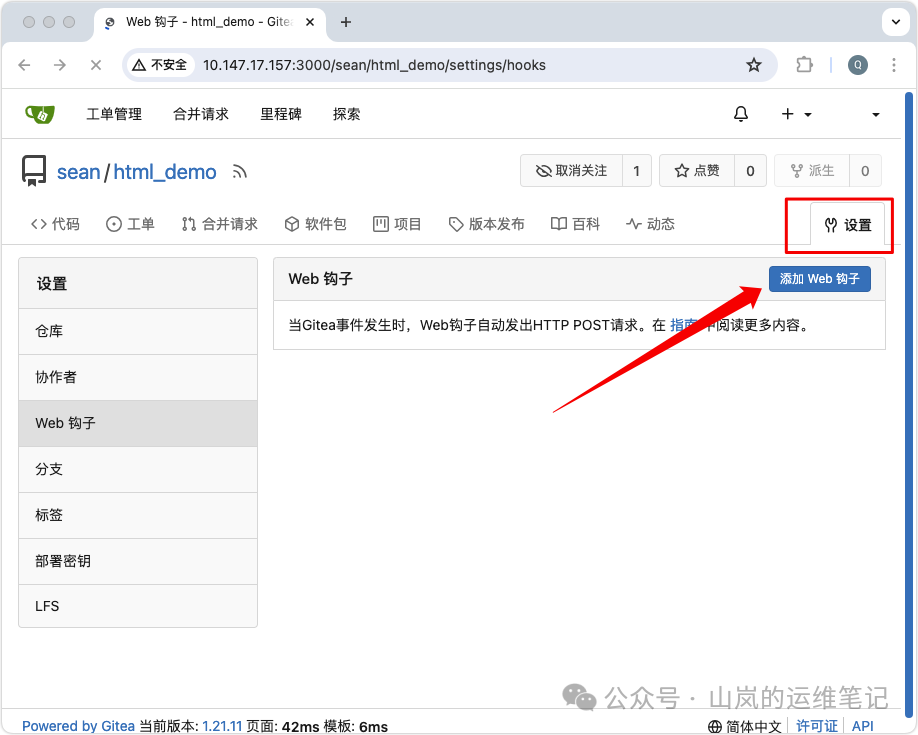The height and width of the screenshot is (735, 918).
Task: Switch to the 工单 tab
Action: click(130, 223)
